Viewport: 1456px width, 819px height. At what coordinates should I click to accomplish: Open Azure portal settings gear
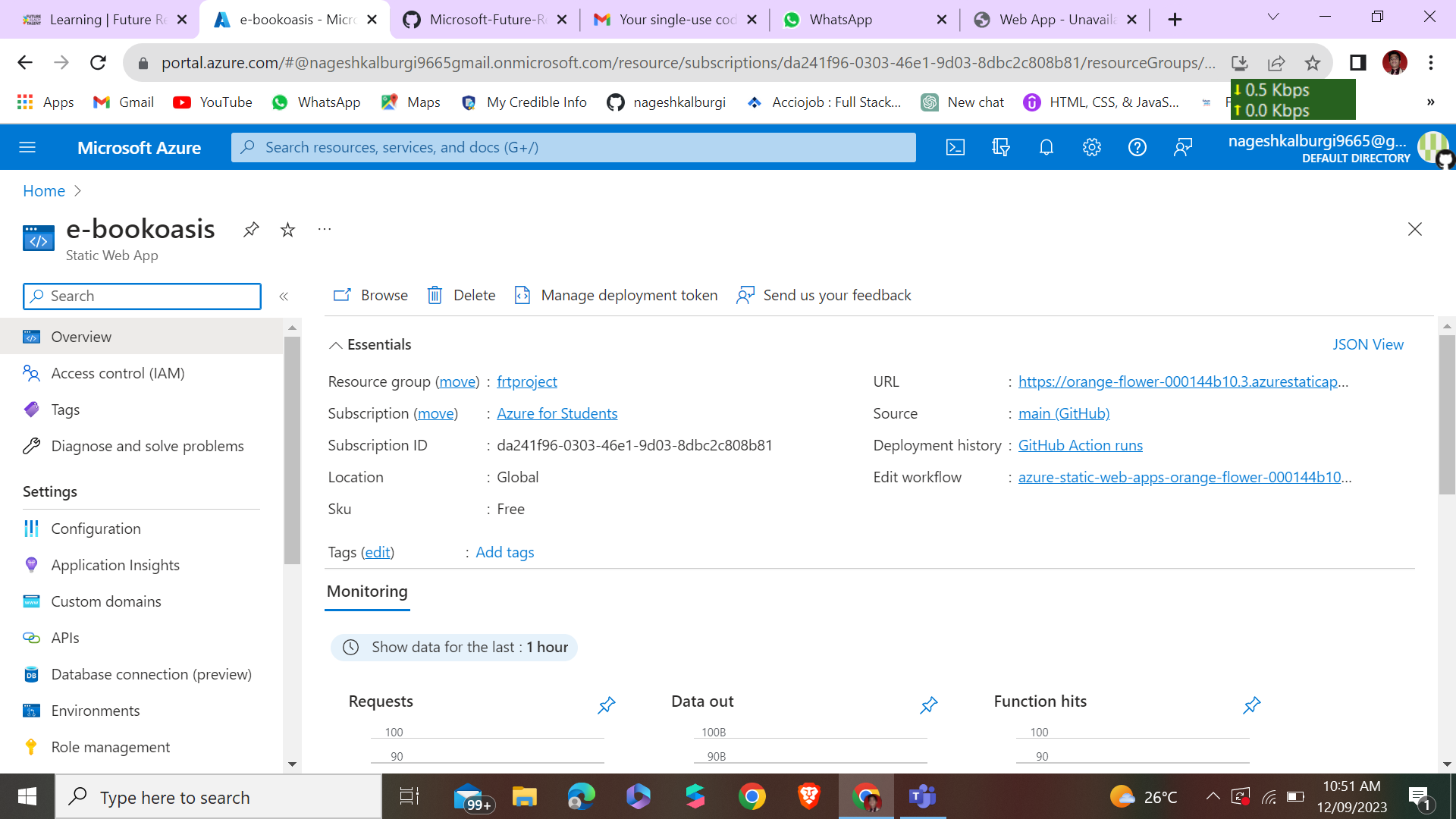click(x=1092, y=147)
